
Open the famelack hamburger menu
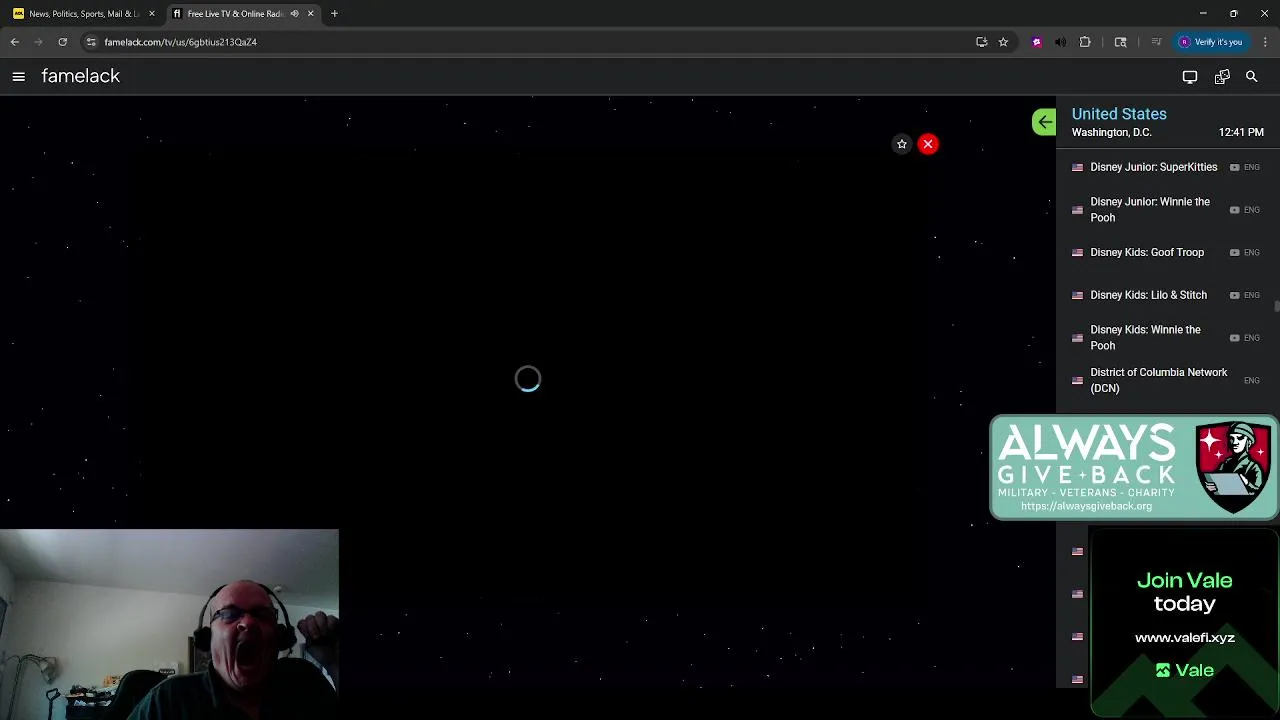tap(18, 76)
